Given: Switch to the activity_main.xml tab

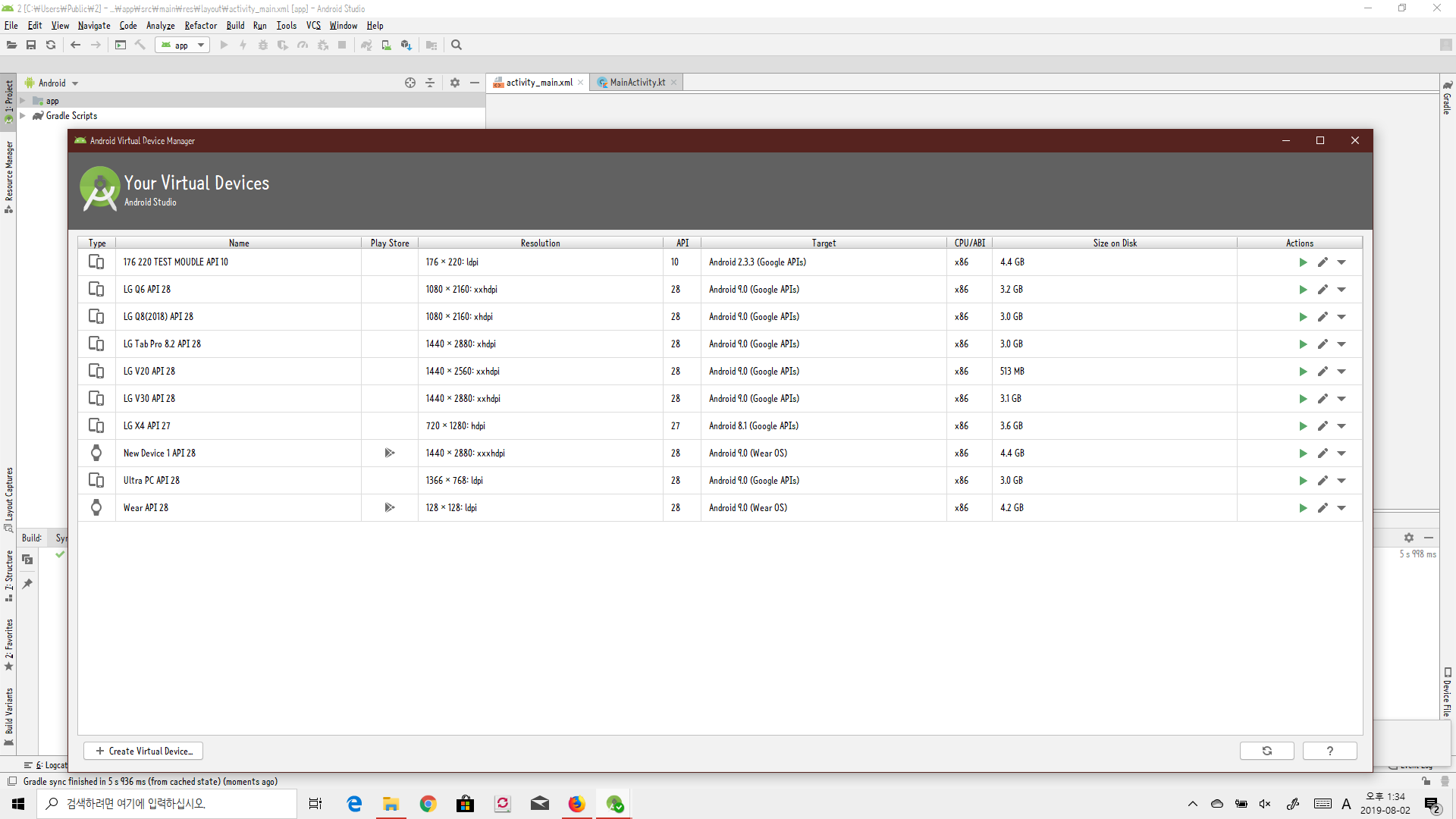Looking at the screenshot, I should (539, 83).
